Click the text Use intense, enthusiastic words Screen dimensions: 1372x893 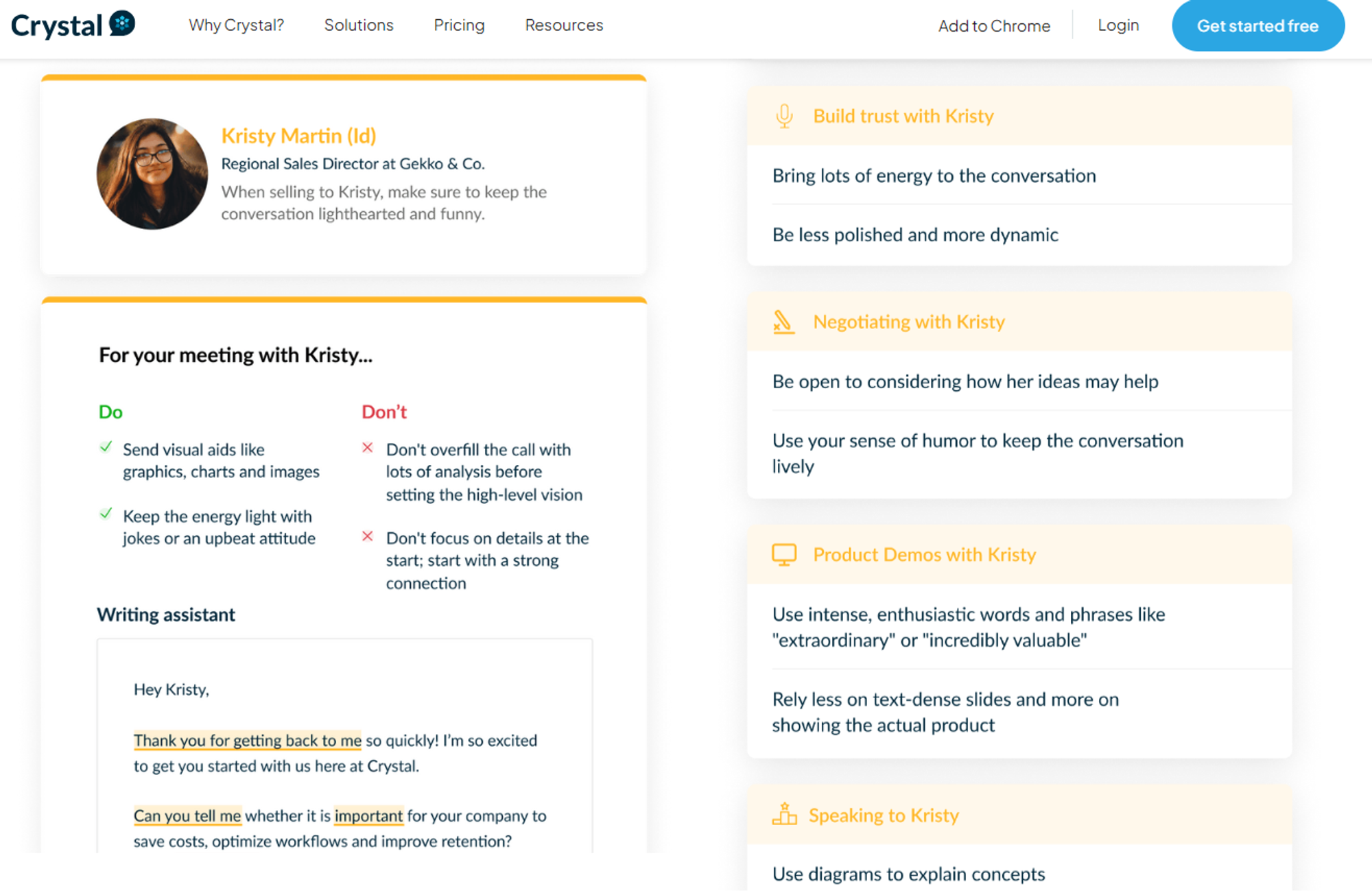969,627
